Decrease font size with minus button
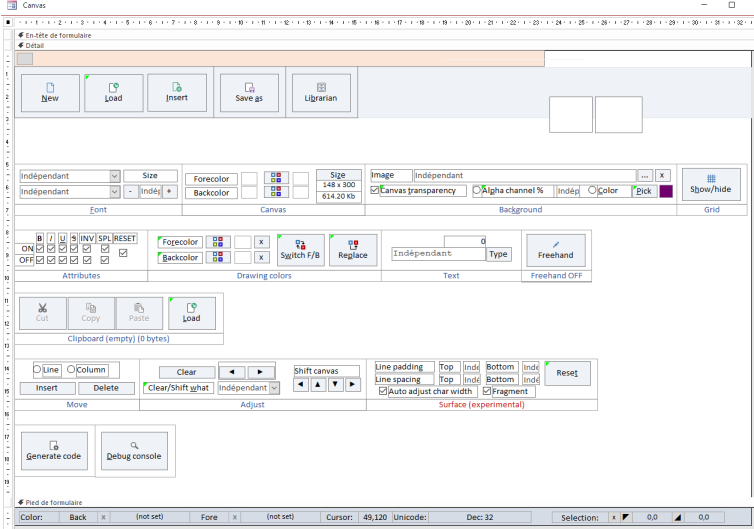 (131, 191)
